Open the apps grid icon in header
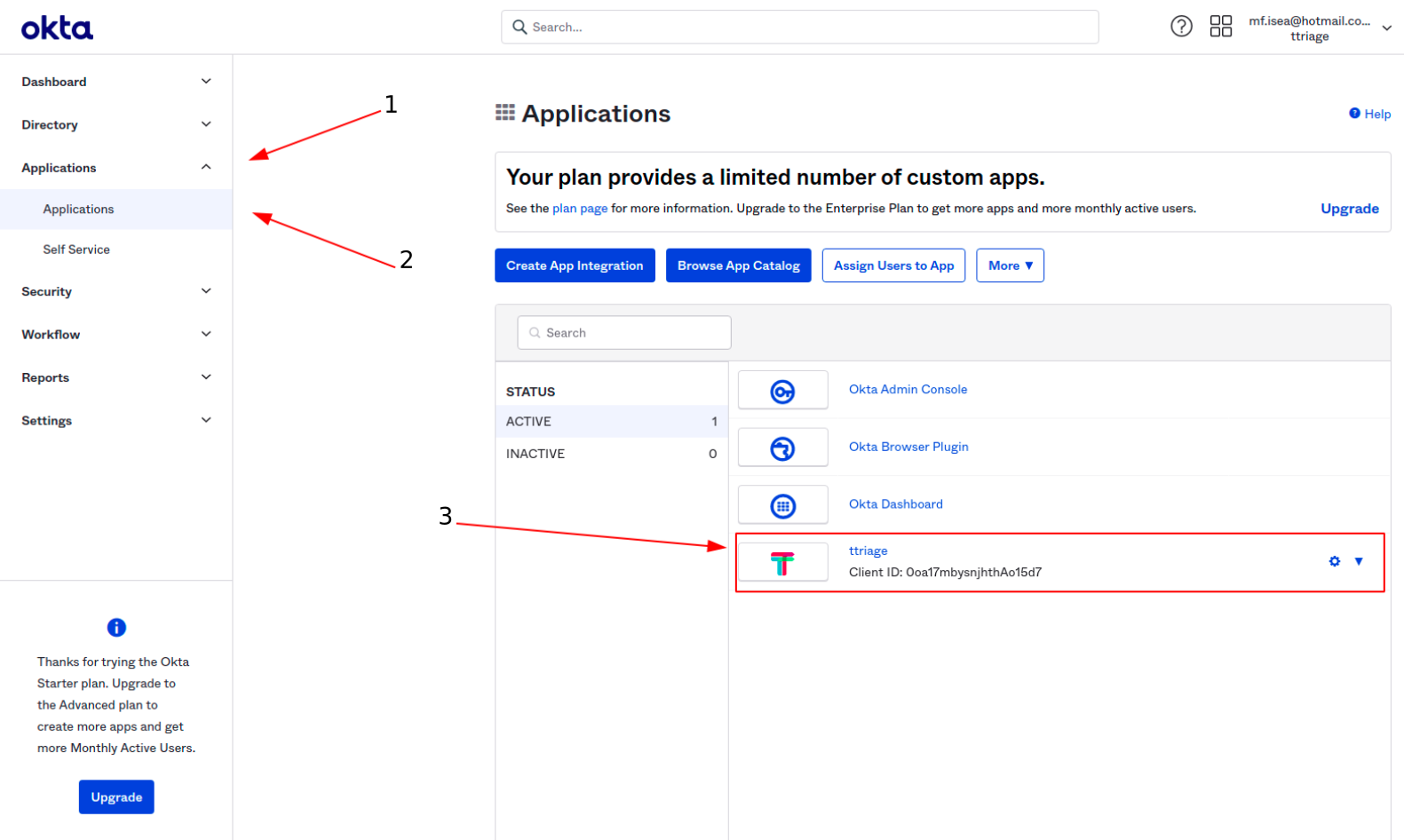1404x840 pixels. coord(1221,27)
